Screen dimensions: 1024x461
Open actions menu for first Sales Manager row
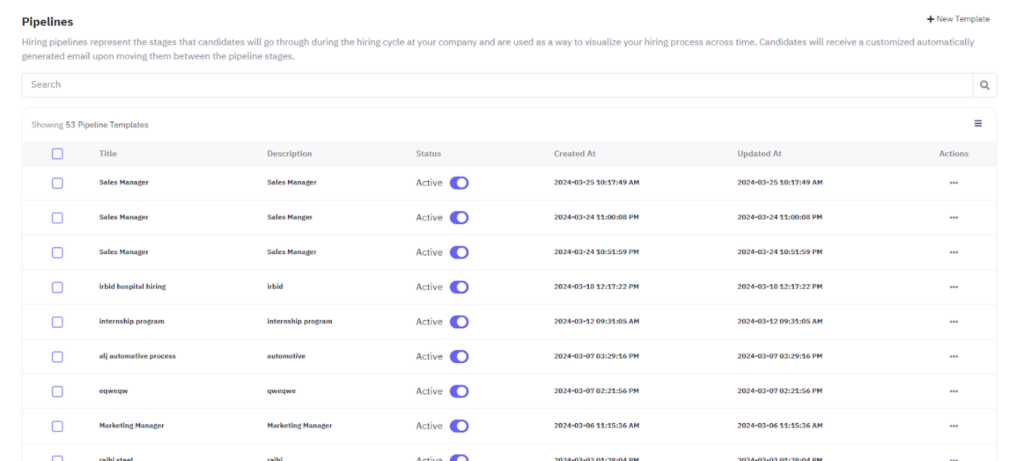(x=953, y=183)
